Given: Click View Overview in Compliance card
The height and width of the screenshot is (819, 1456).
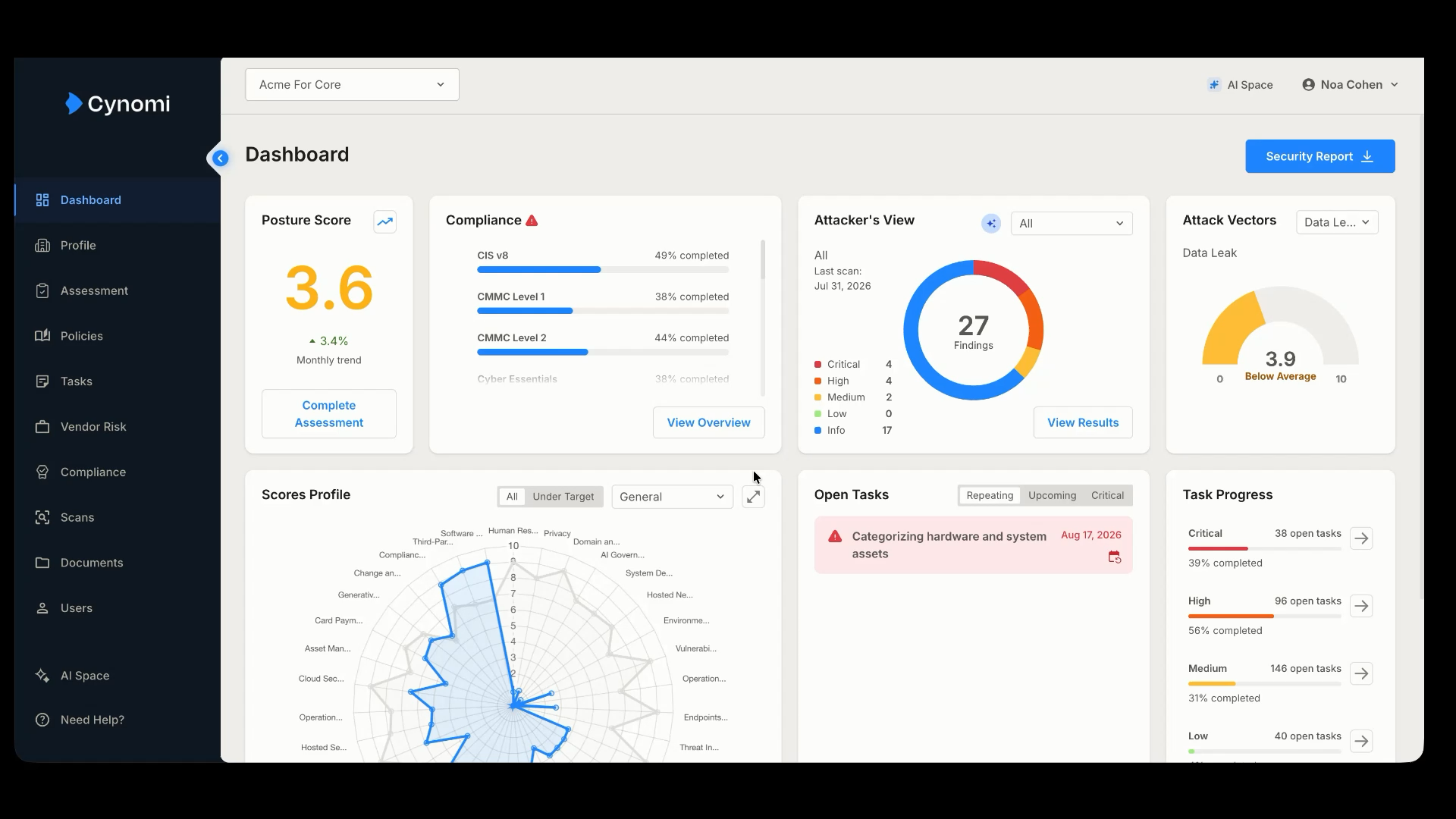Looking at the screenshot, I should [x=708, y=422].
